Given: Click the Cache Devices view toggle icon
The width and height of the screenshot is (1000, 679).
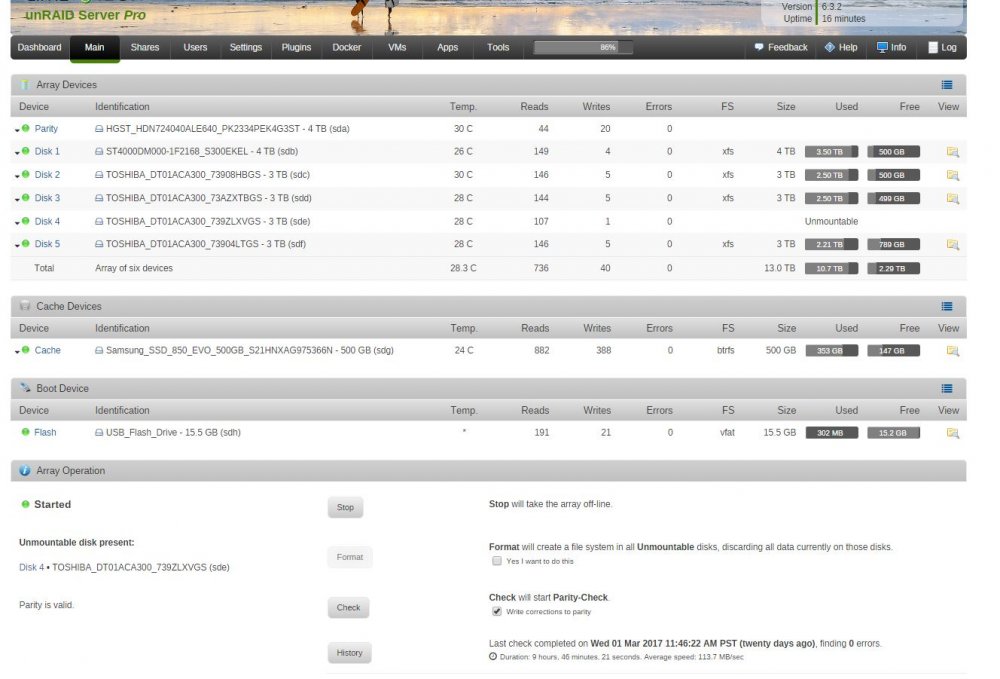Looking at the screenshot, I should pos(946,307).
